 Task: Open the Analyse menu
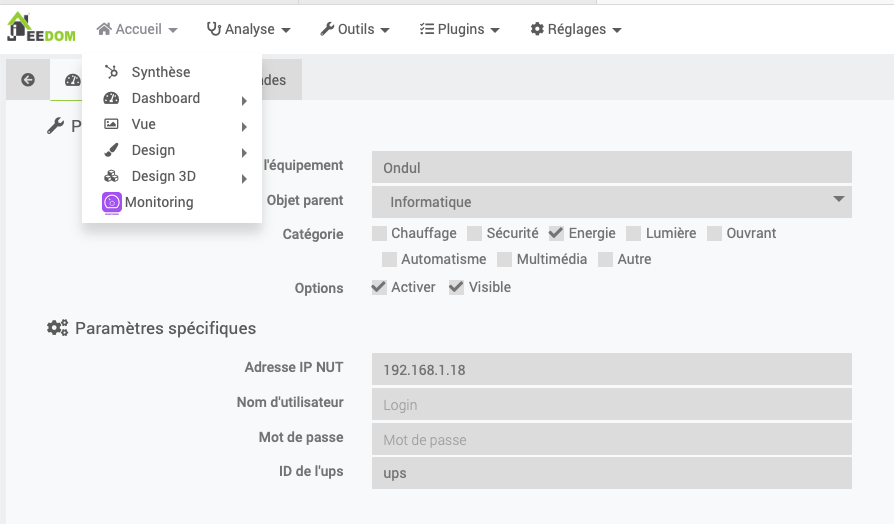click(x=248, y=30)
